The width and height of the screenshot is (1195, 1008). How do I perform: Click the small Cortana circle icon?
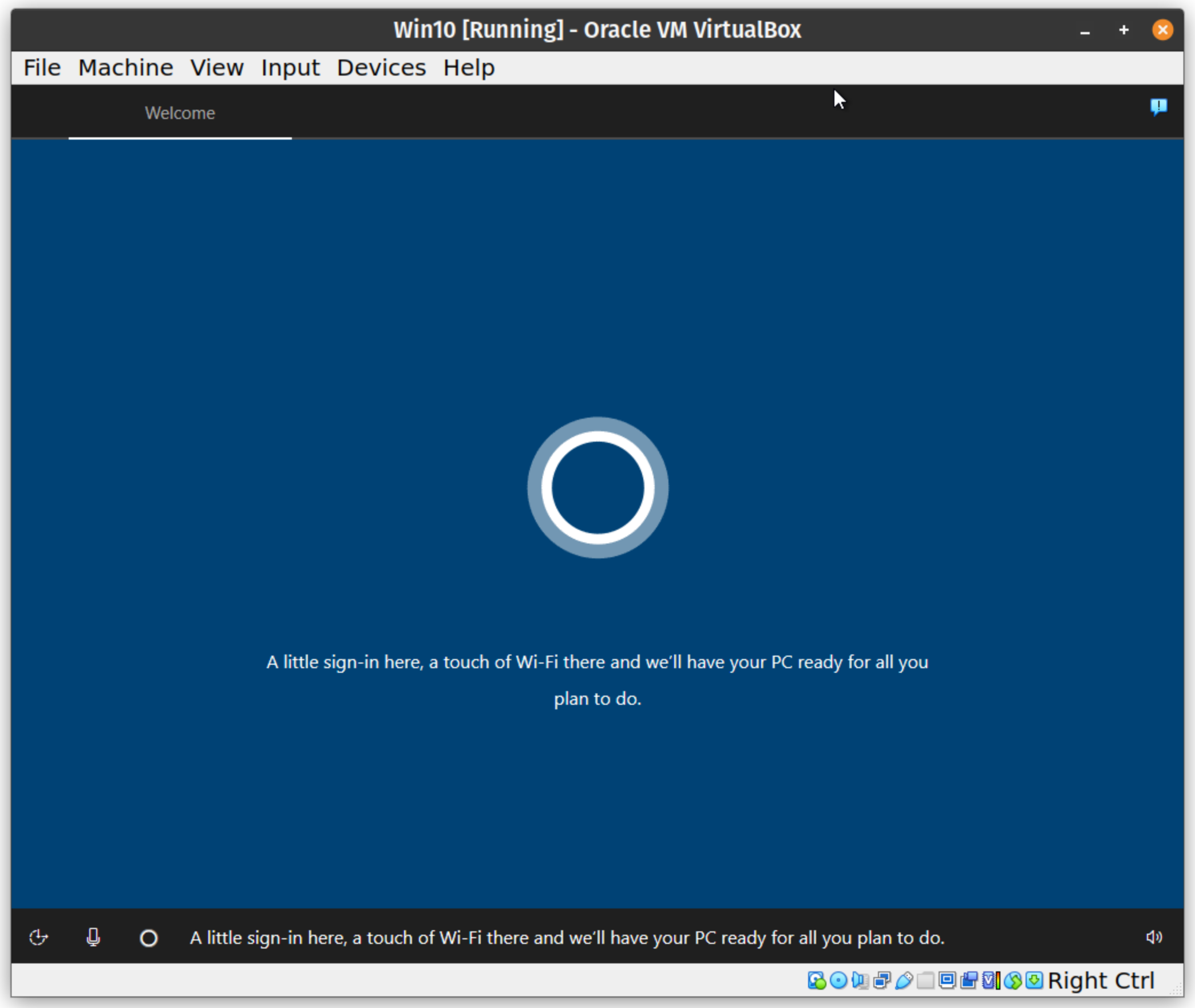149,938
